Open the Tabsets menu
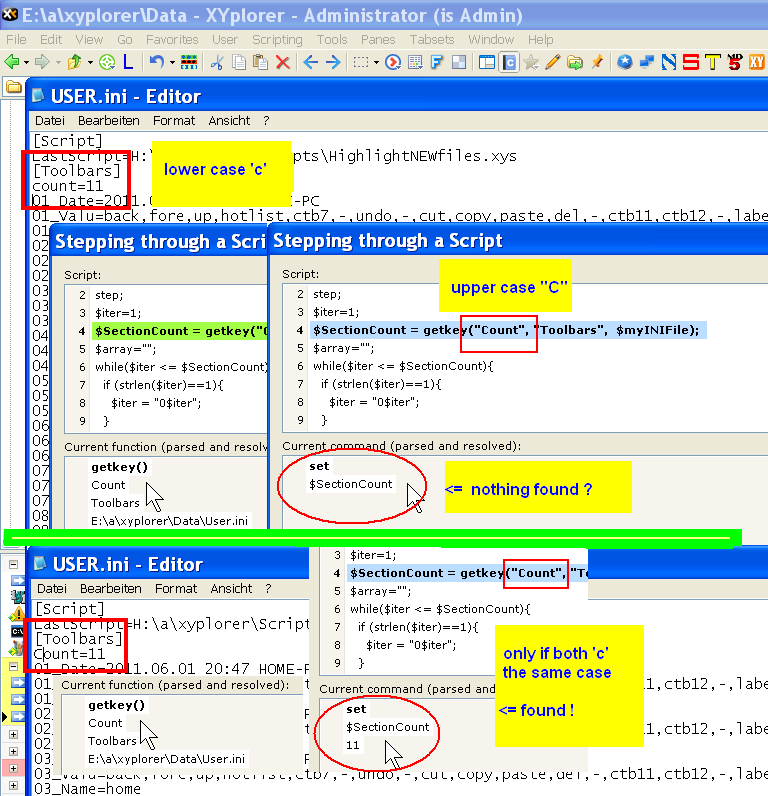 point(432,40)
